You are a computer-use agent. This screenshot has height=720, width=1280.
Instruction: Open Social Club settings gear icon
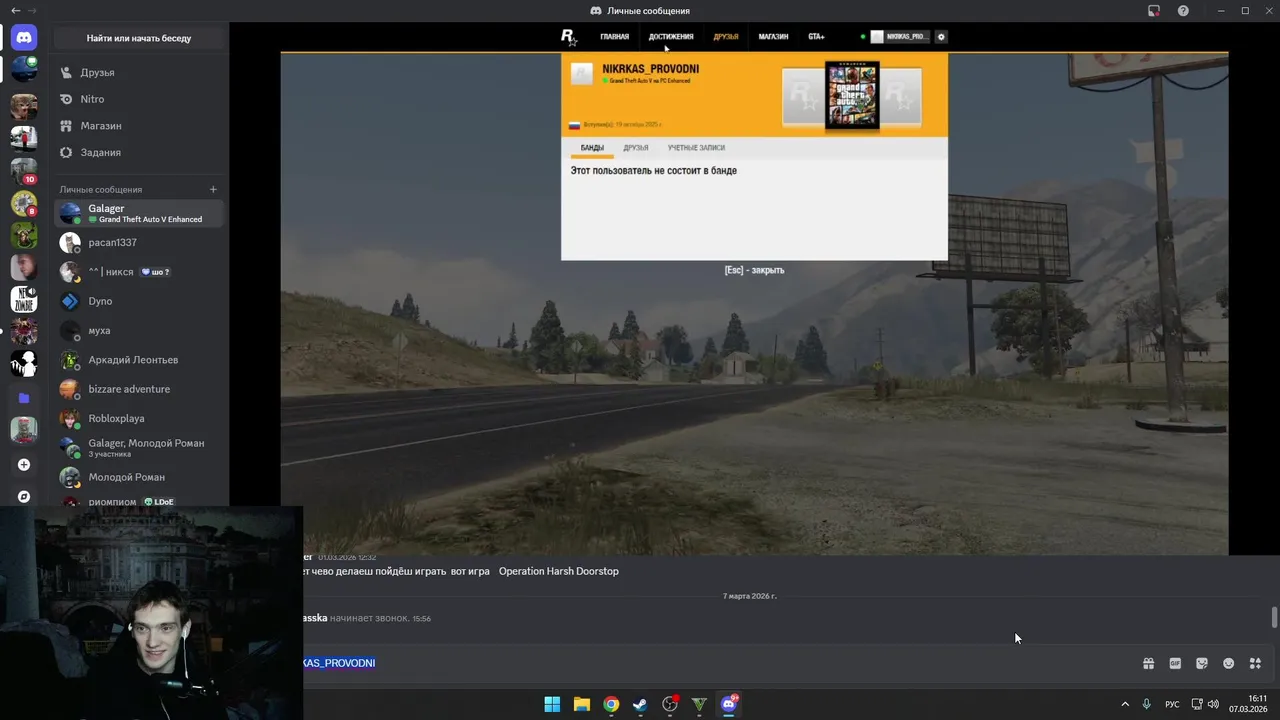coord(941,37)
